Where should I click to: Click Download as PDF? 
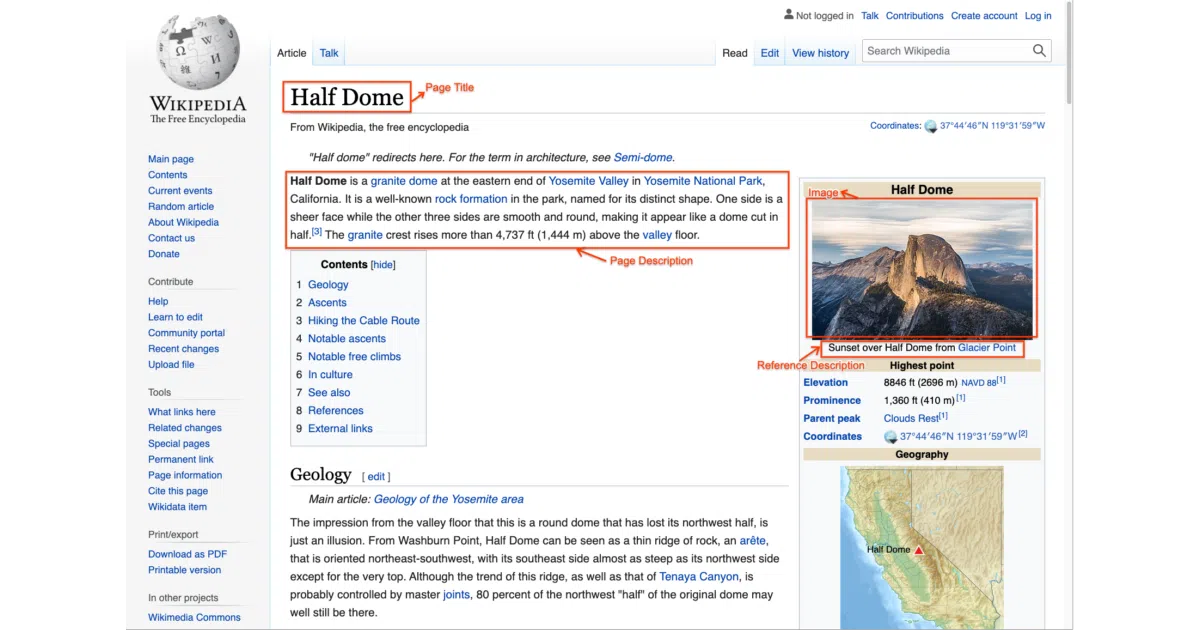click(x=187, y=554)
